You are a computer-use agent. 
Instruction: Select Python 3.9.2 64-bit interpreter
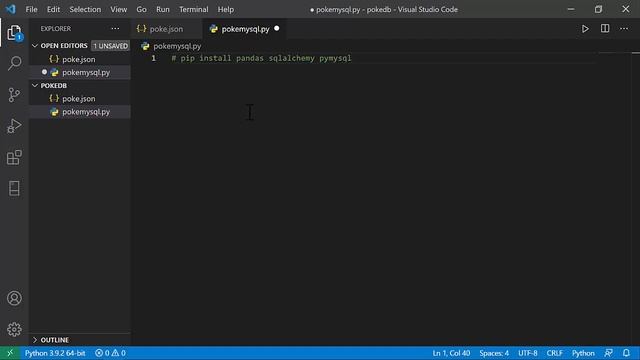click(55, 353)
